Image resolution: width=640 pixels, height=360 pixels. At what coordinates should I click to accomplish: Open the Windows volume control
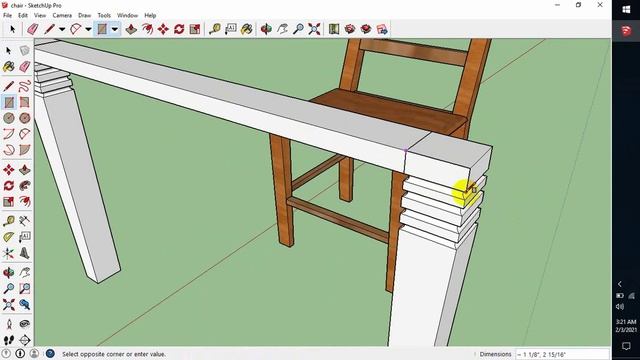coord(620,307)
